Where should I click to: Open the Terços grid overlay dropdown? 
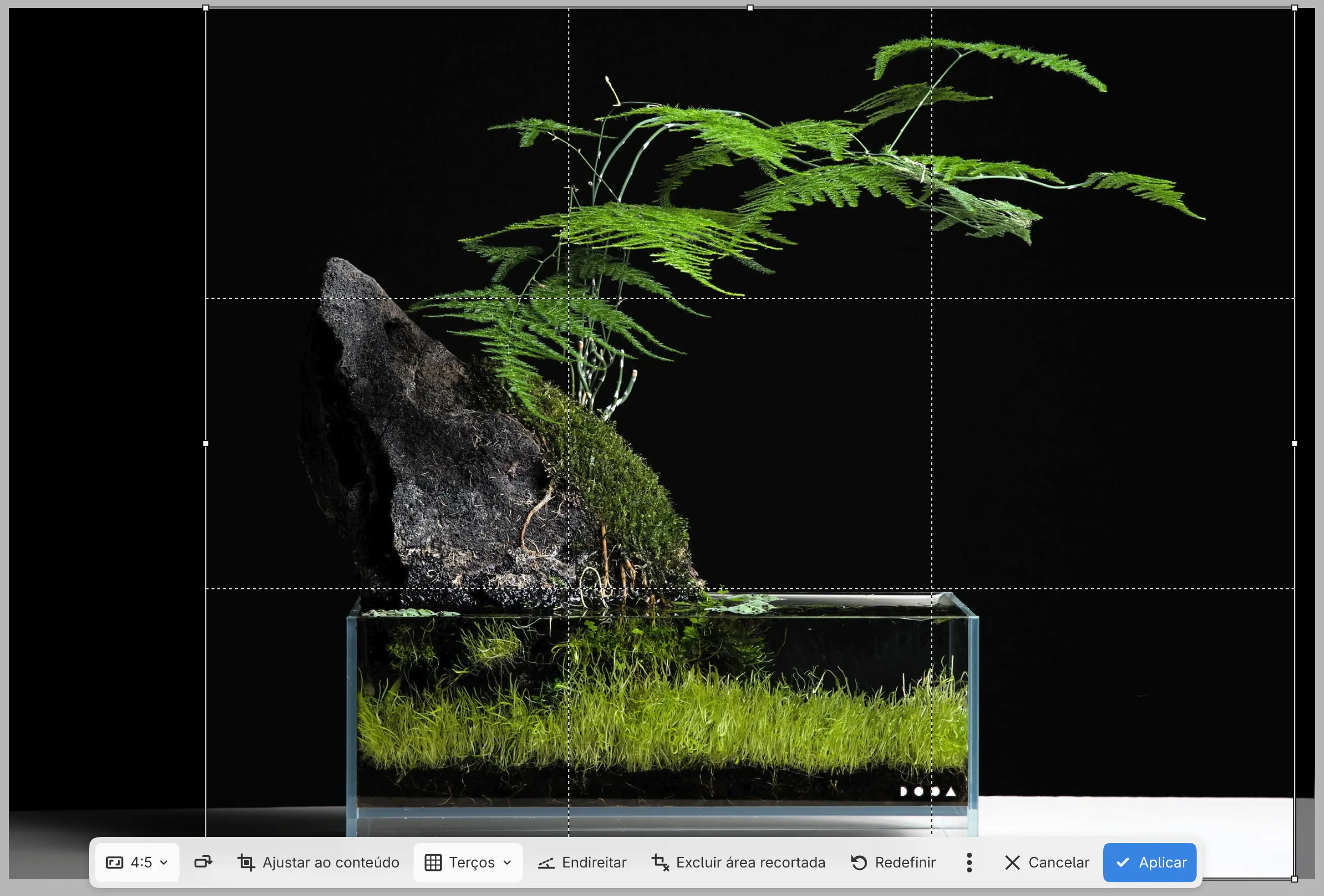coord(468,863)
